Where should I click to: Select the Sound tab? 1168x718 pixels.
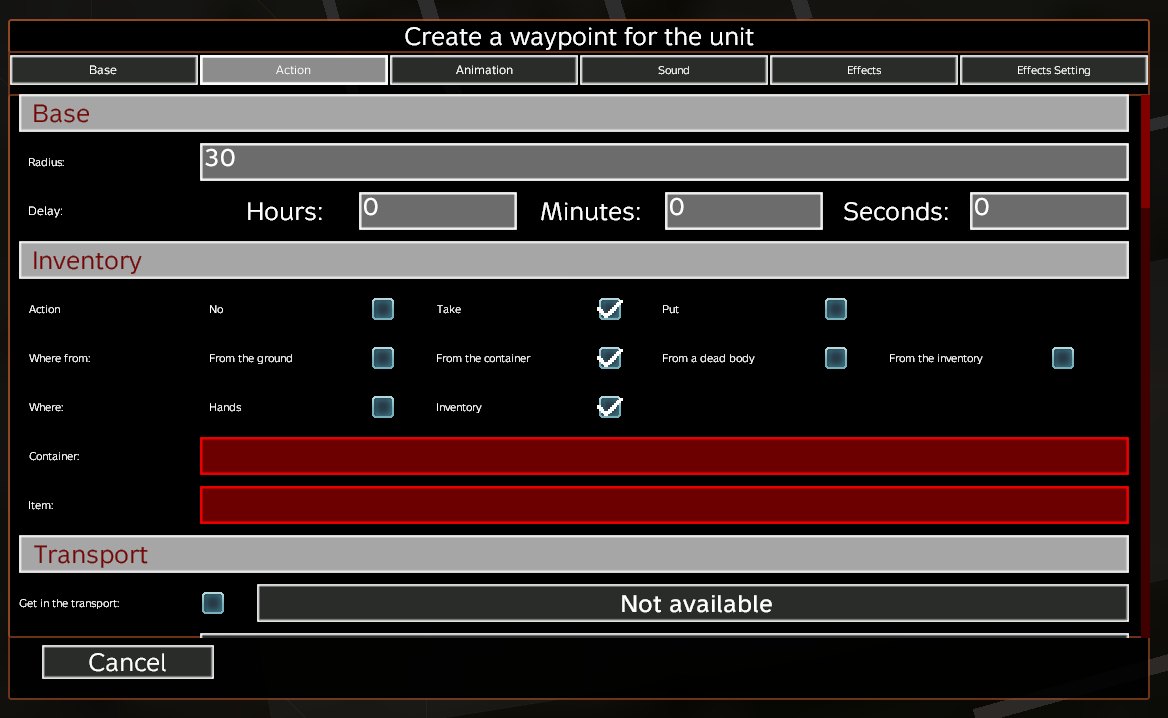[x=674, y=70]
